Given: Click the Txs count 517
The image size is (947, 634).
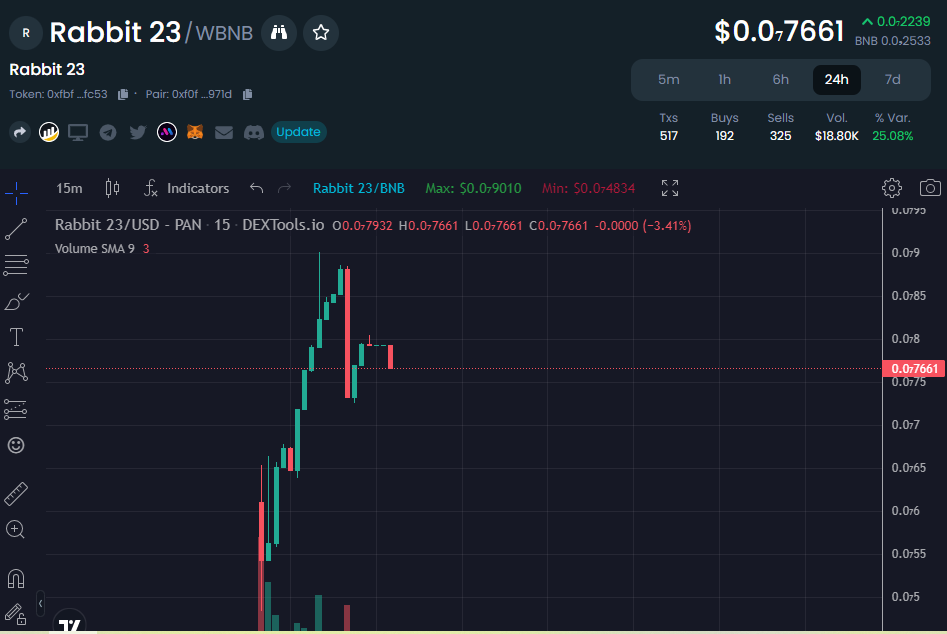Looking at the screenshot, I should tap(669, 136).
